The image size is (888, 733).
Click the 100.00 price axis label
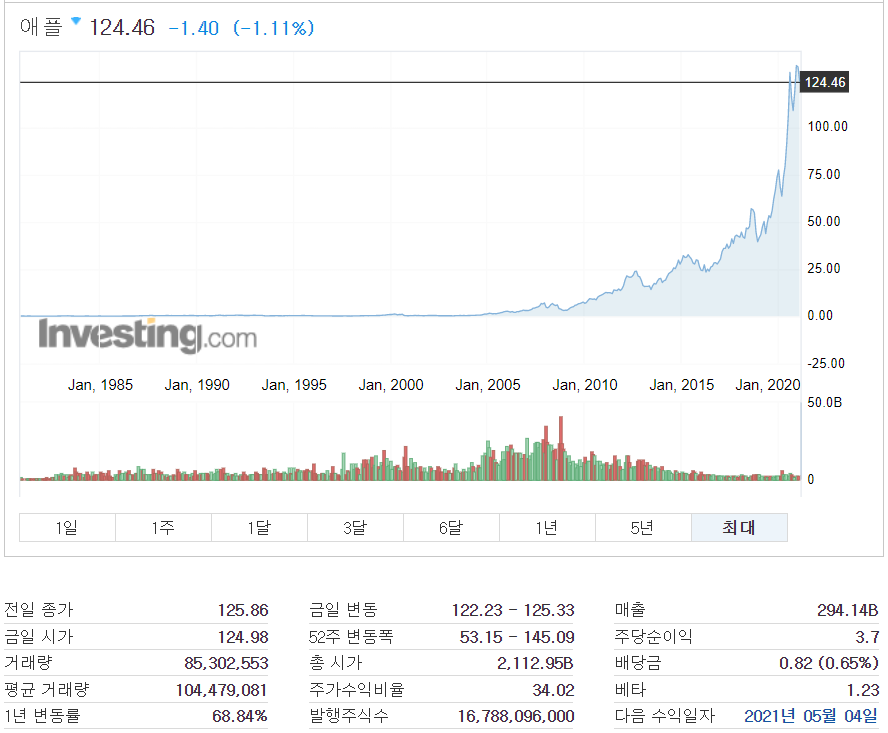click(827, 126)
